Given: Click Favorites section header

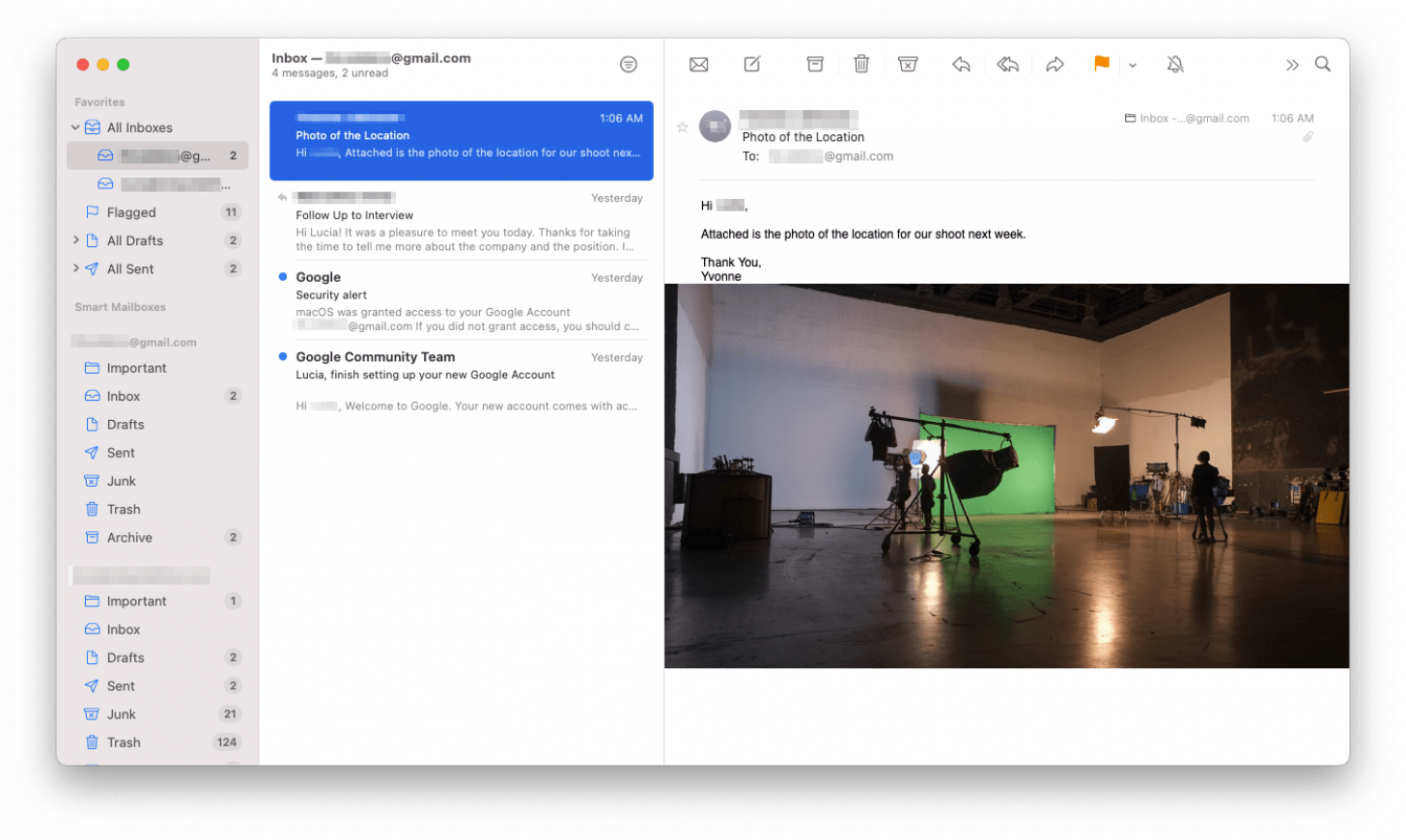Looking at the screenshot, I should pos(99,102).
